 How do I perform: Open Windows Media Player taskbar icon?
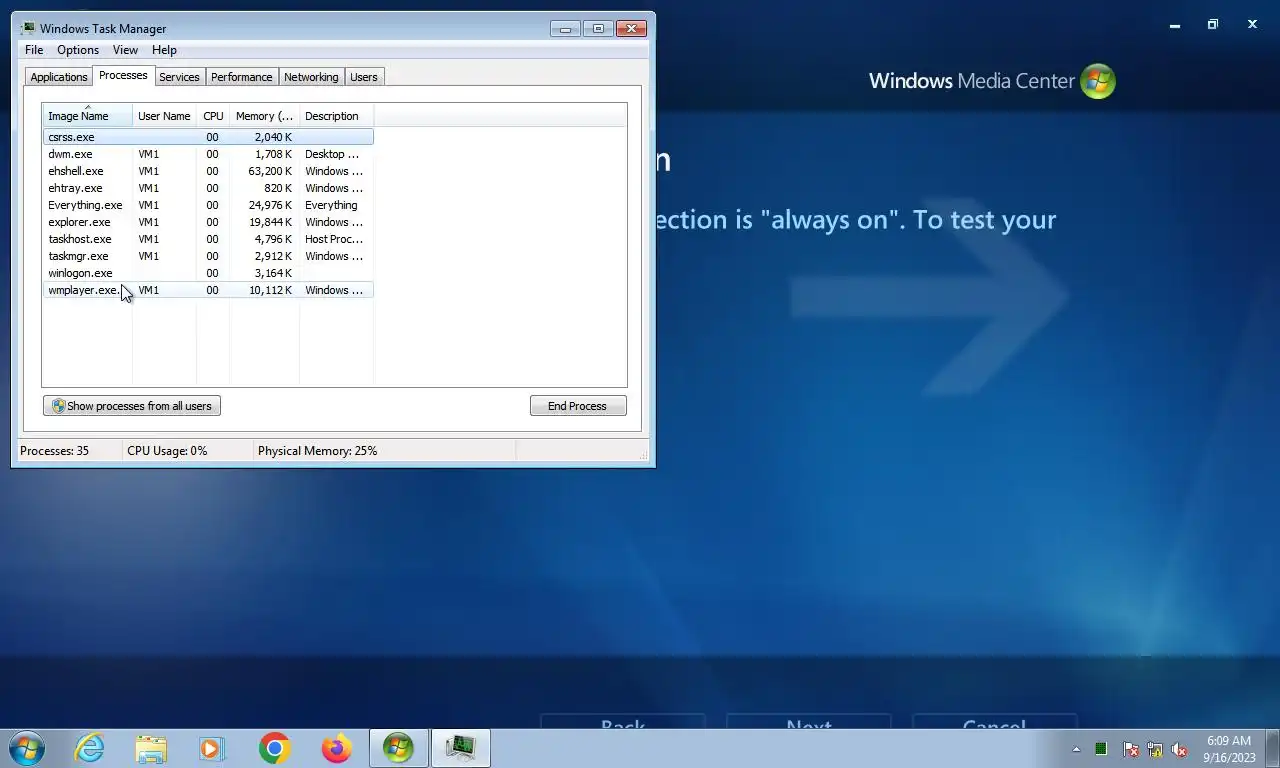[212, 748]
